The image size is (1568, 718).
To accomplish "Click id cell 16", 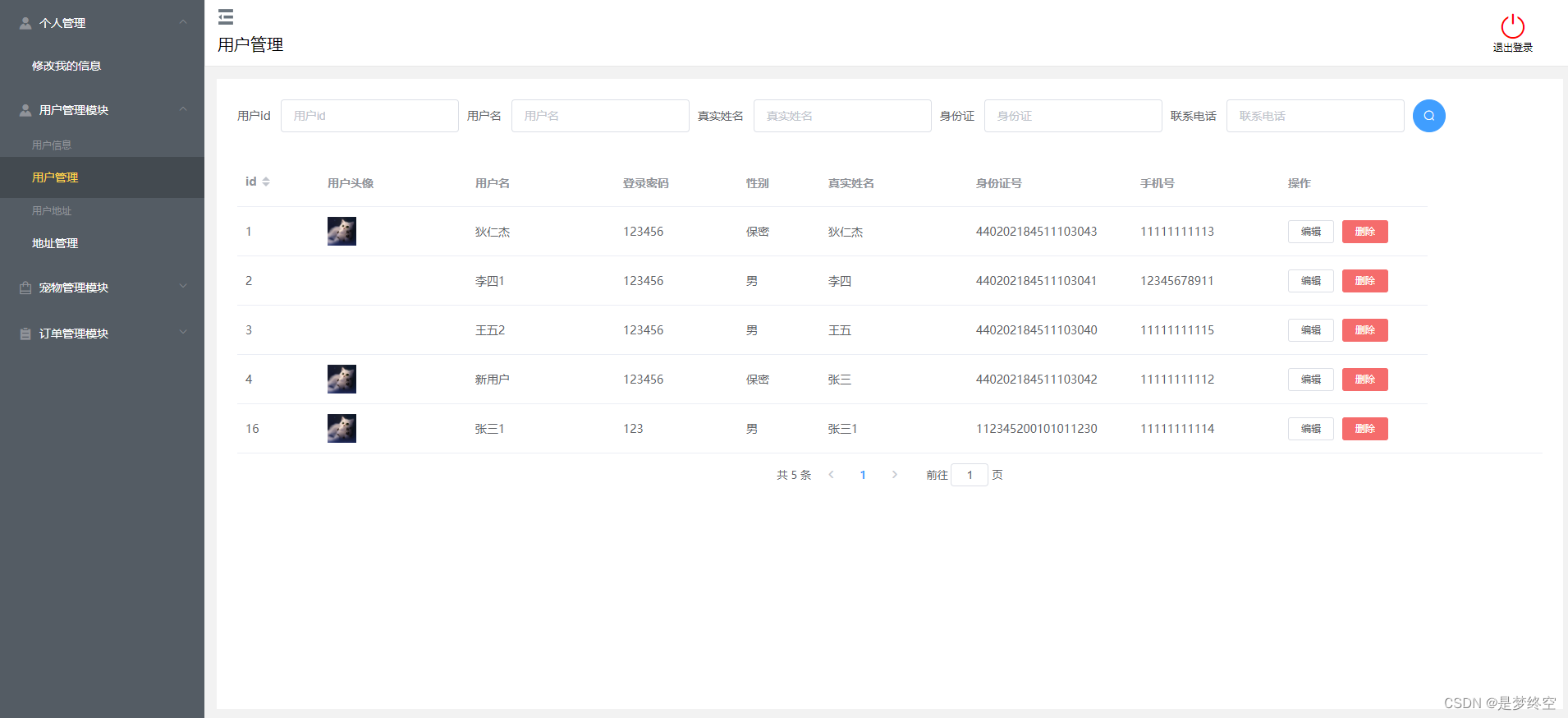I will tap(252, 429).
